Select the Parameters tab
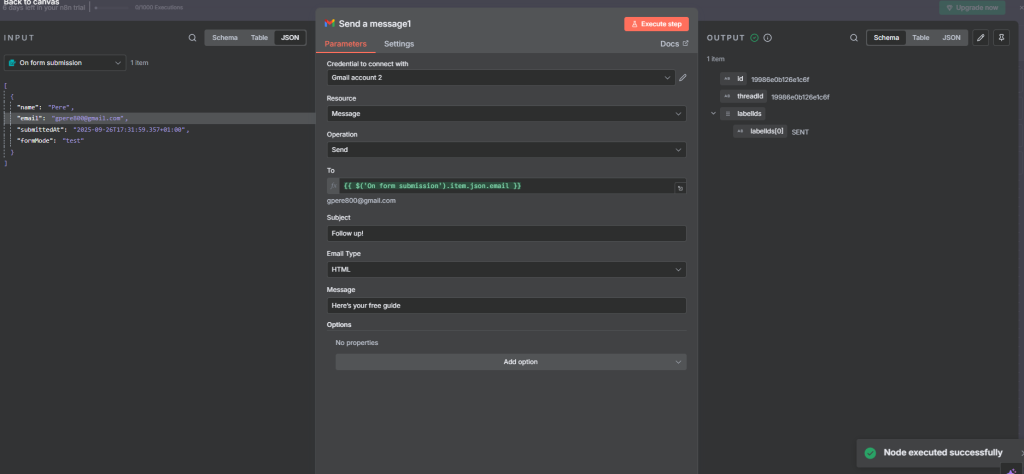Viewport: 1024px width, 474px height. [345, 44]
